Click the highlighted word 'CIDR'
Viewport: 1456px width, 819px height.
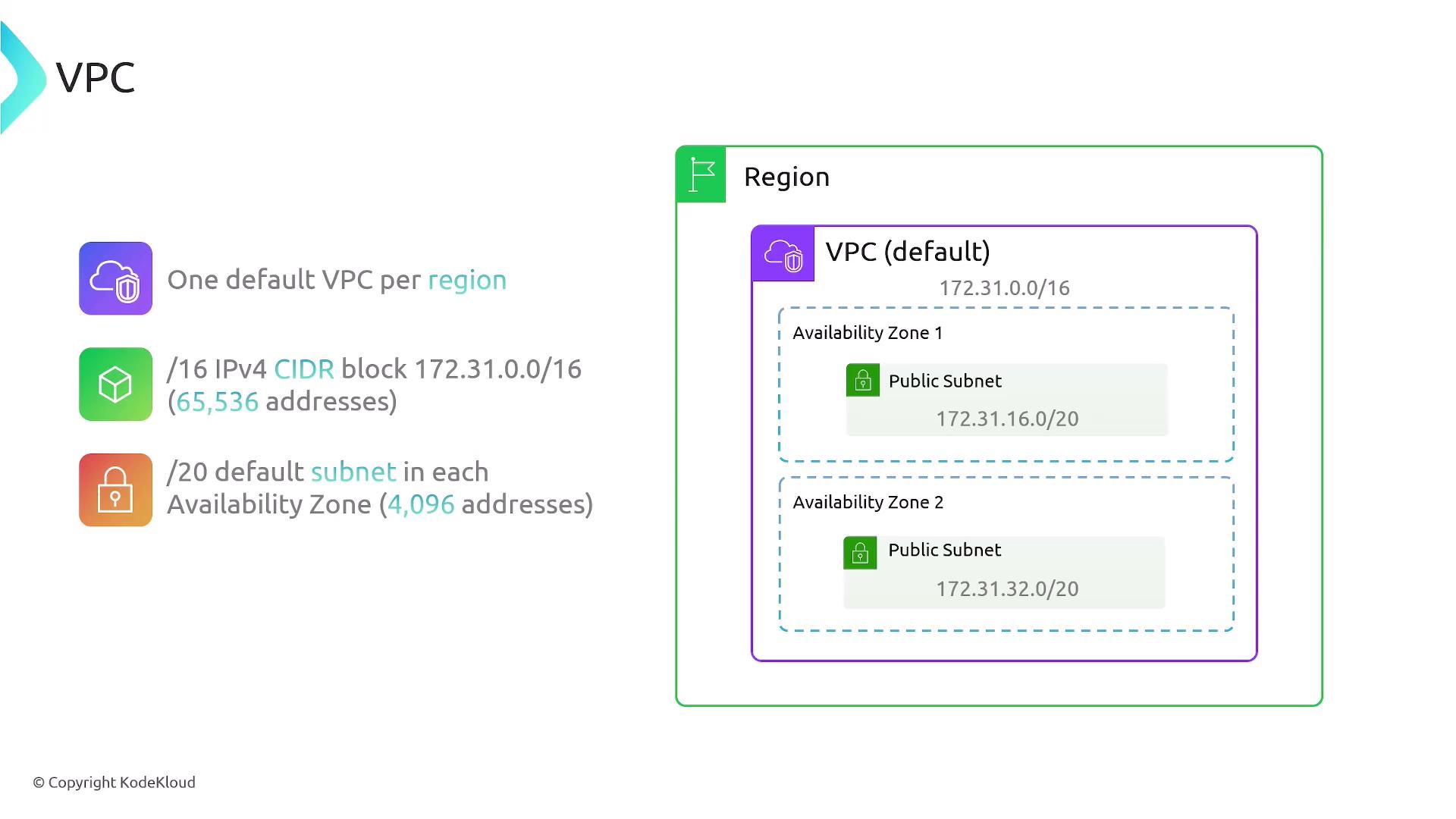tap(303, 369)
